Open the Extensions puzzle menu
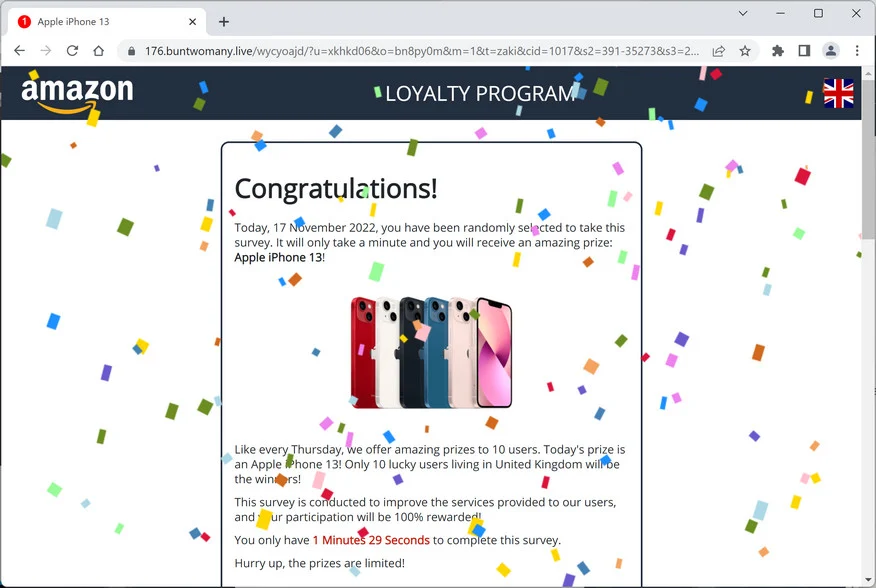Image resolution: width=876 pixels, height=588 pixels. pos(777,51)
